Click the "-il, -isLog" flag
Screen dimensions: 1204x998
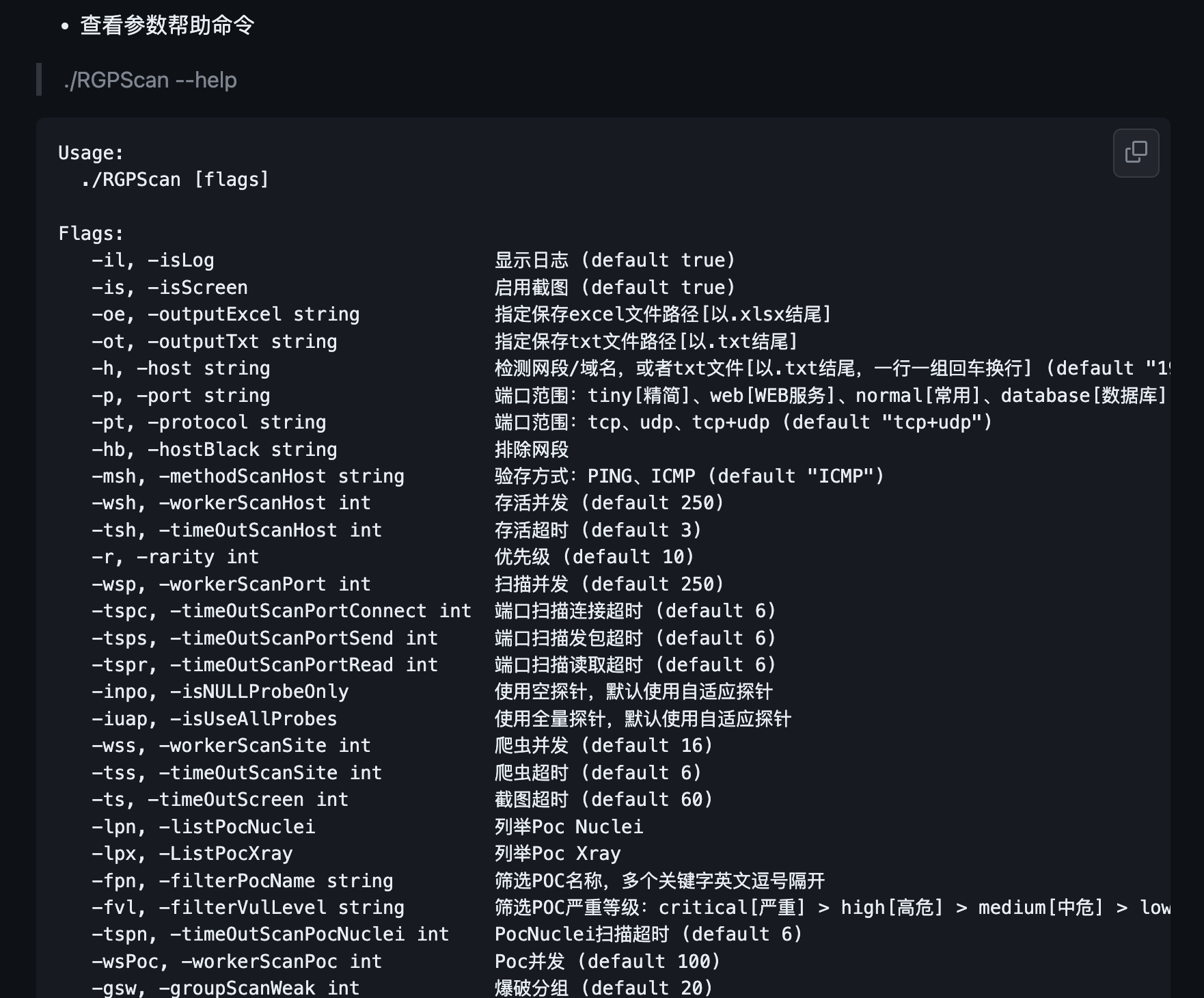[x=153, y=260]
